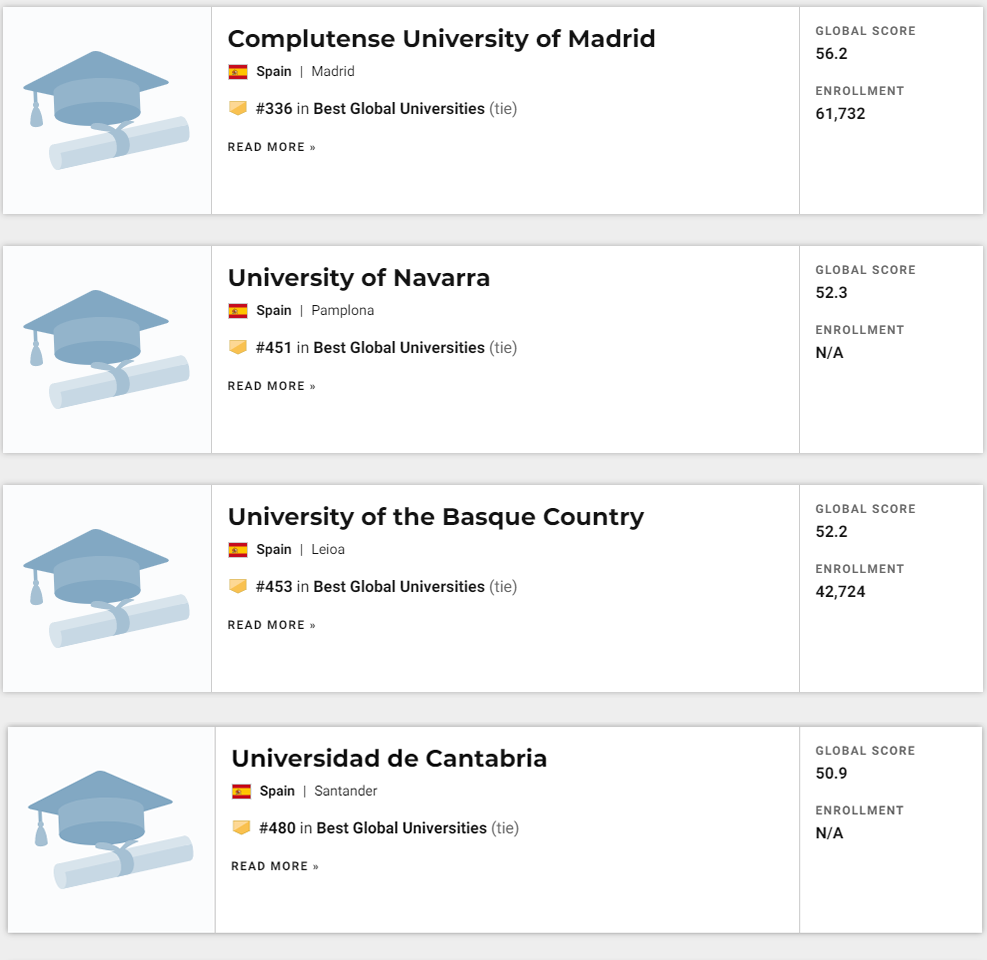Click the graduation cap image for Navarra

(x=106, y=349)
